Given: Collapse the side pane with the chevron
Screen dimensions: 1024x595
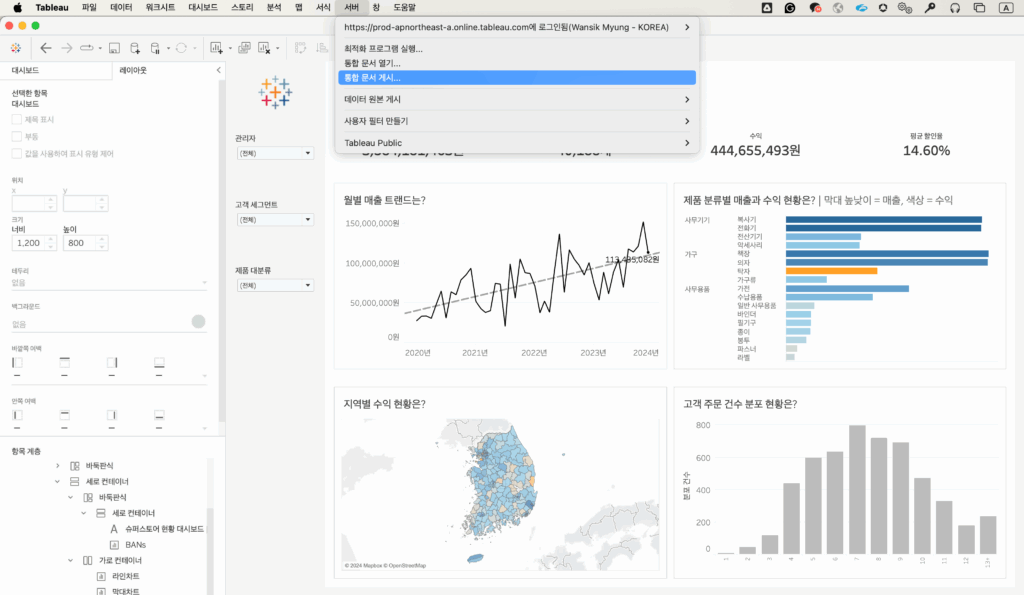Looking at the screenshot, I should coord(219,71).
